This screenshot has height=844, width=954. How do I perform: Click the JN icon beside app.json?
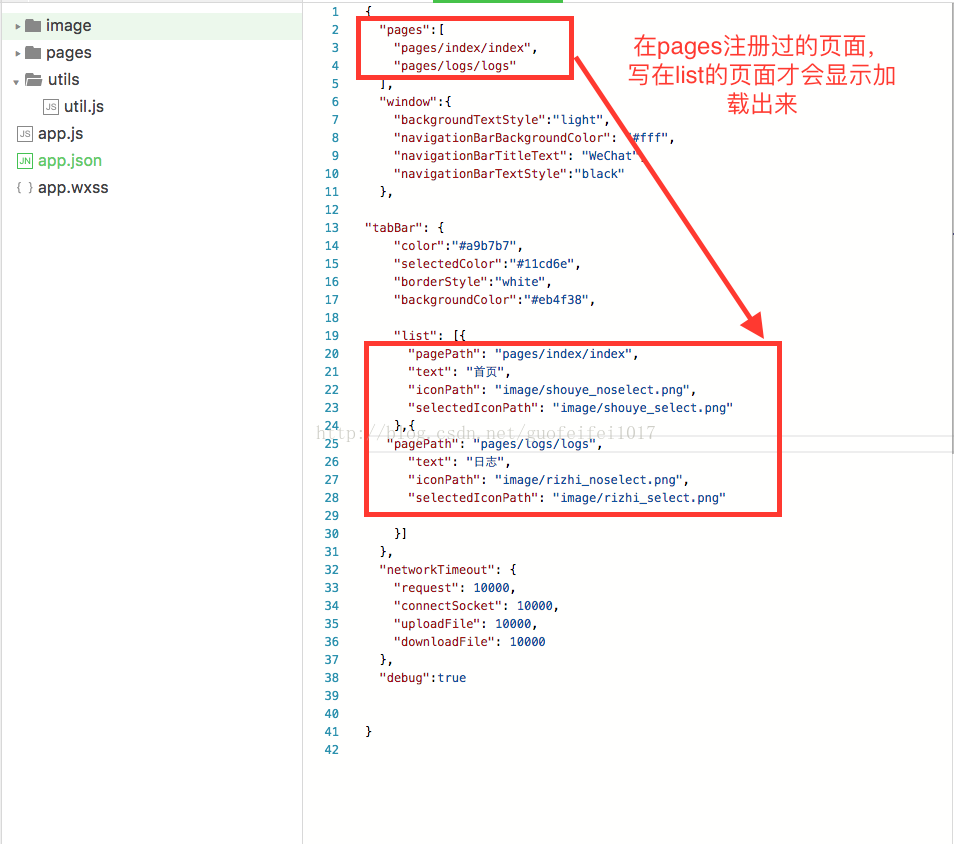25,161
